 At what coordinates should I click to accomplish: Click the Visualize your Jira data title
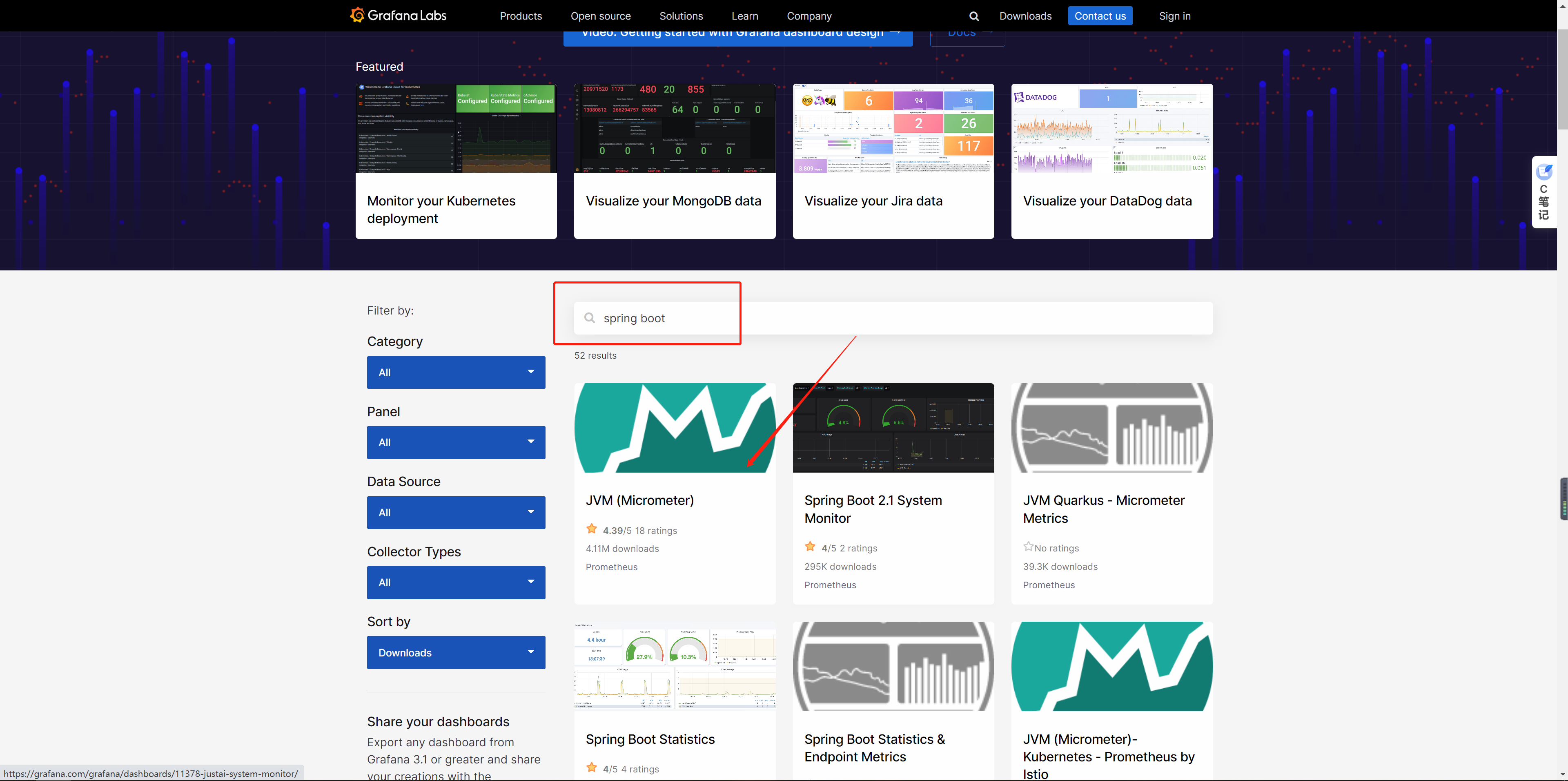[x=873, y=201]
